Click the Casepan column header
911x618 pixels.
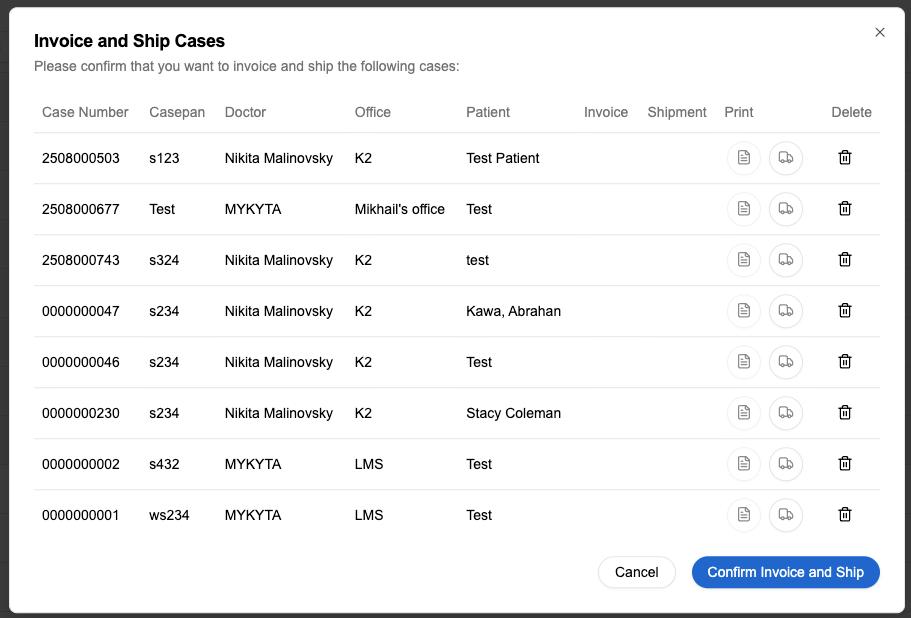click(x=177, y=112)
